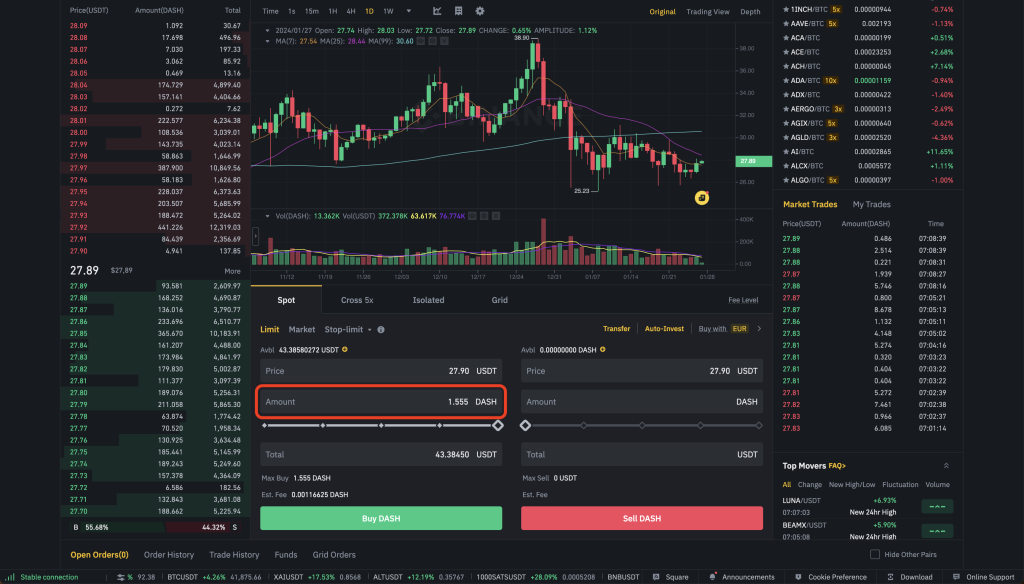Image resolution: width=1024 pixels, height=584 pixels.
Task: Toggle favorite star for AI/BTC
Action: tap(786, 152)
